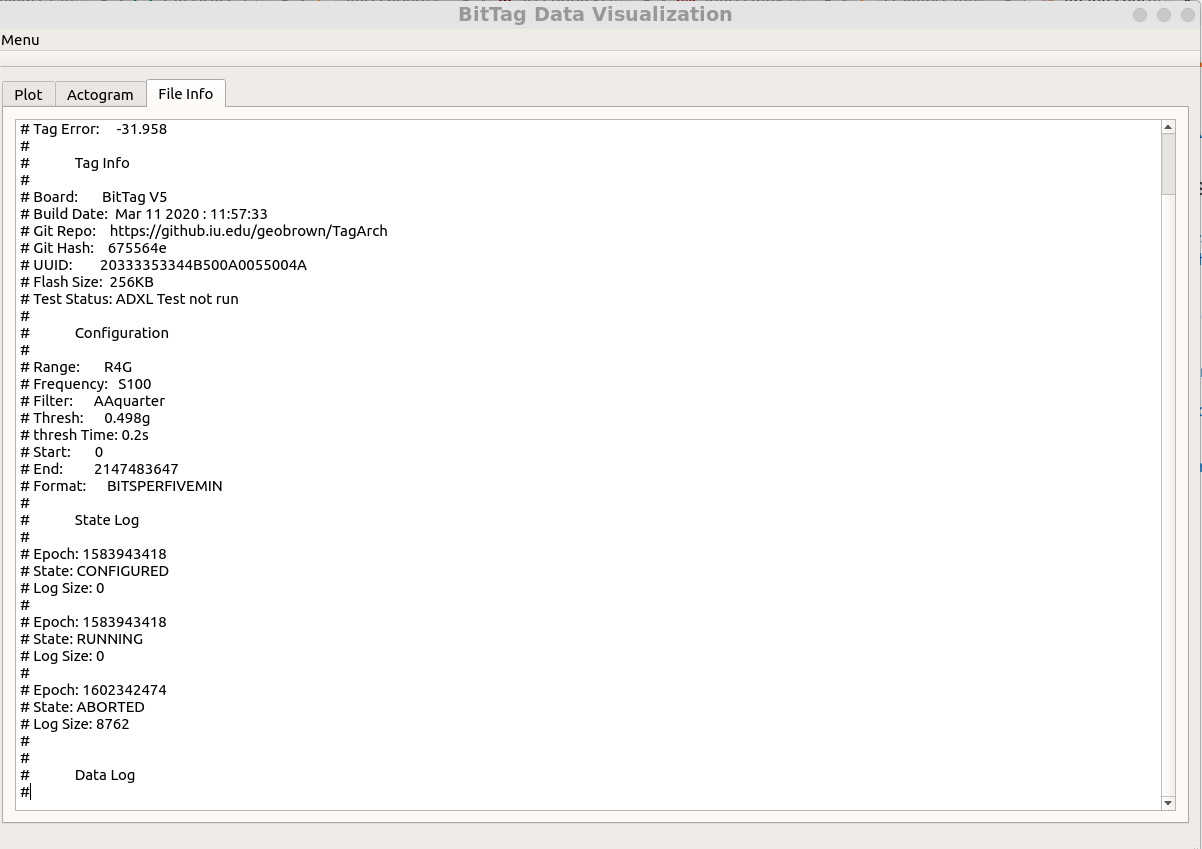Viewport: 1202px width, 849px height.
Task: Click the Thresh 0.498g line
Action: tap(85, 418)
